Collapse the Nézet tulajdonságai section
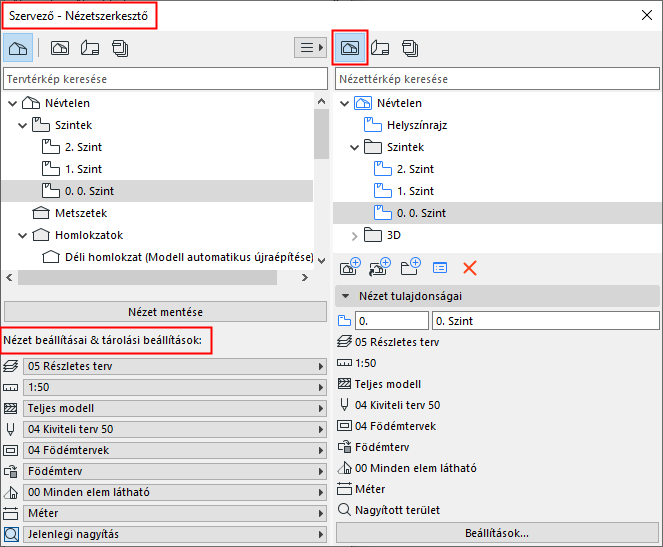The image size is (663, 547). 345,296
